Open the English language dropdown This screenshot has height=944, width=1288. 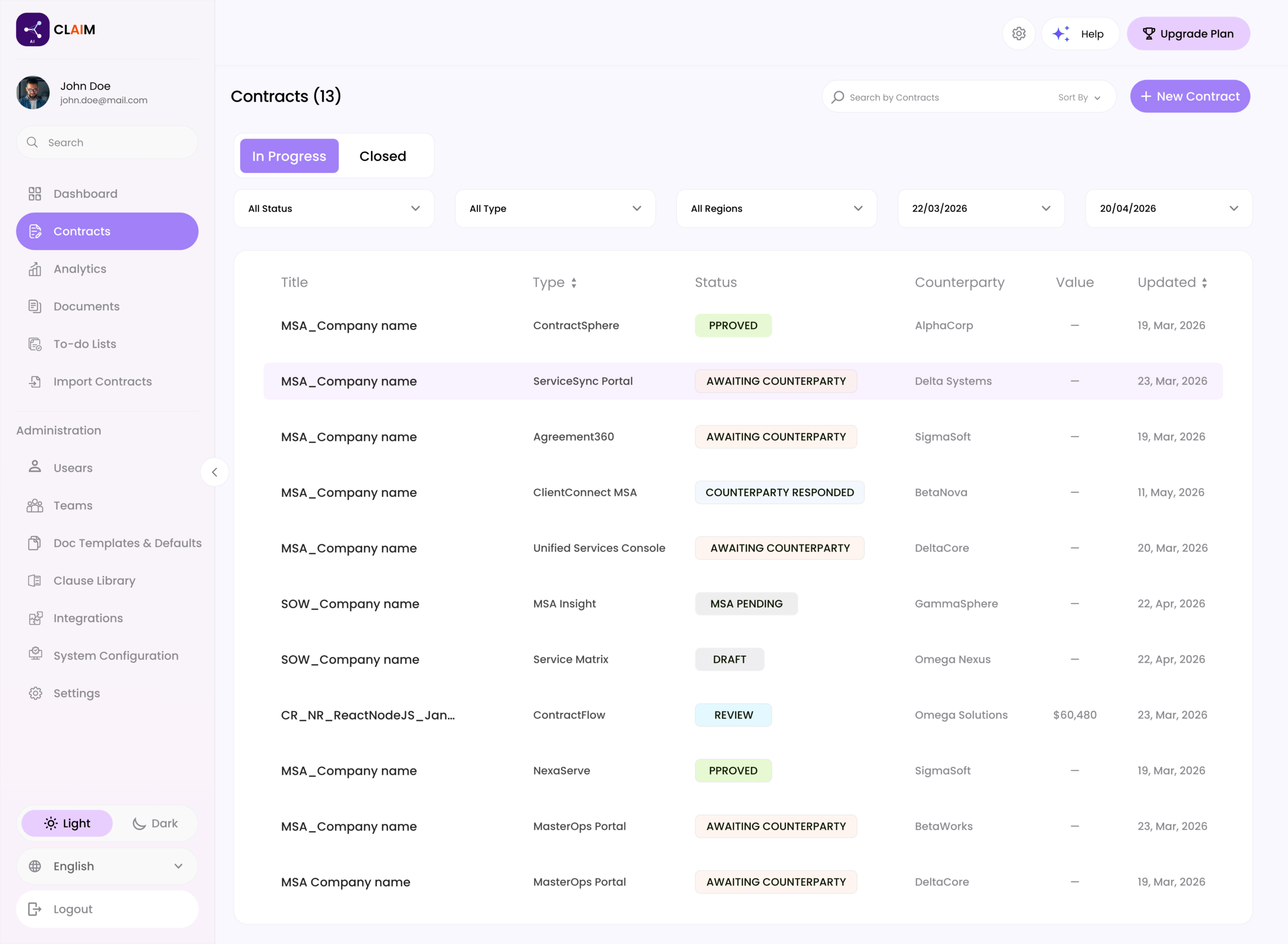107,866
